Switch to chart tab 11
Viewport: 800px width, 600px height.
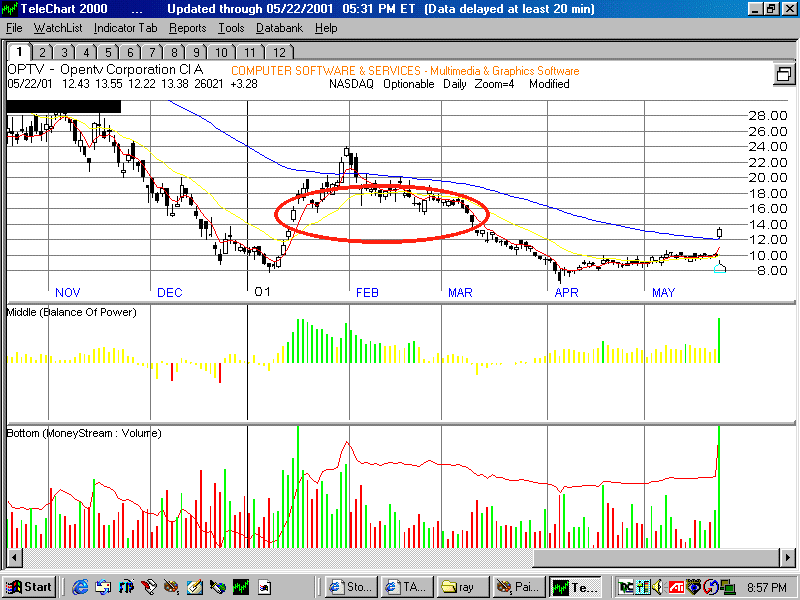pos(250,52)
